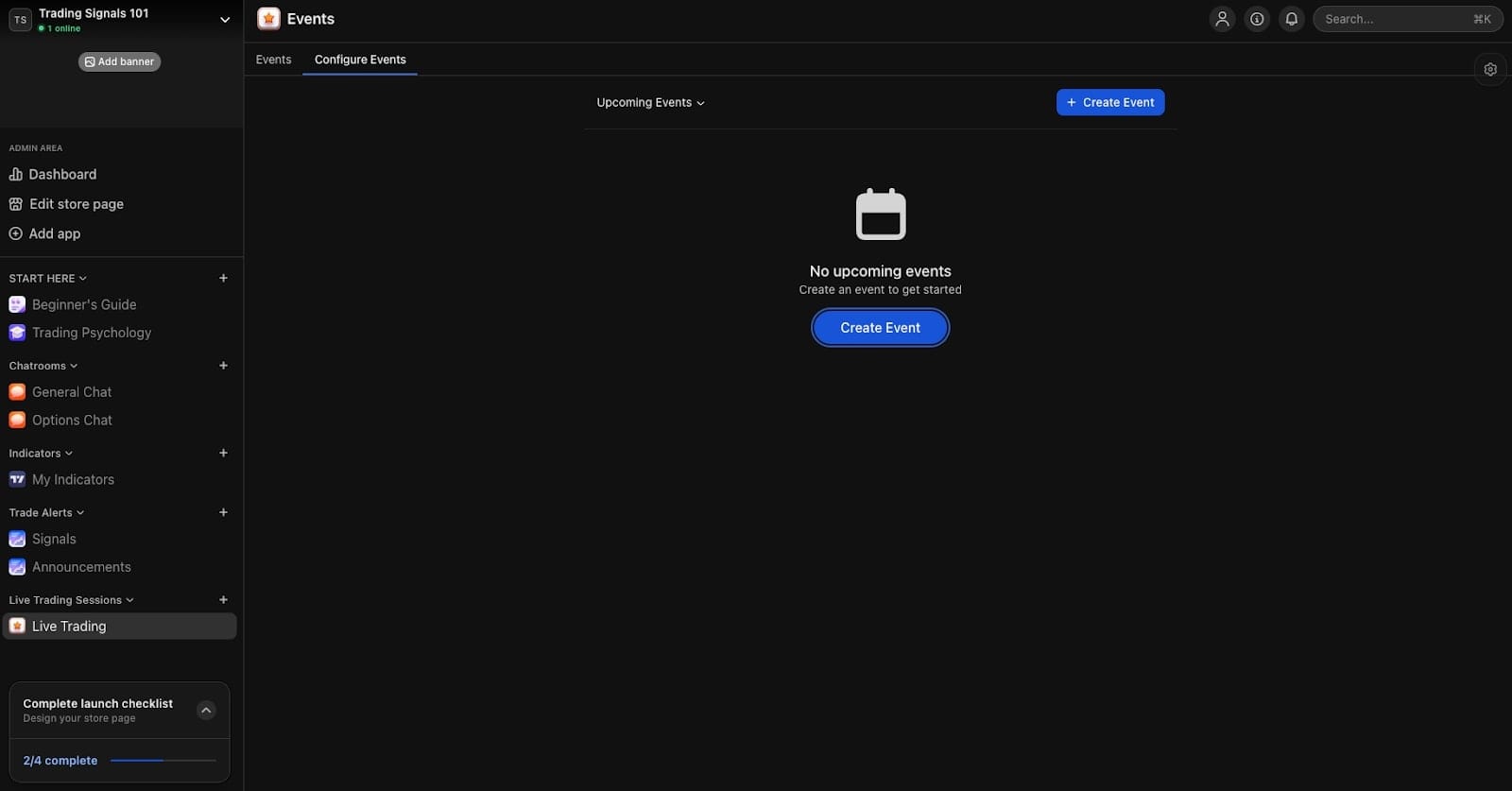Select the Configure Events tab

(360, 60)
